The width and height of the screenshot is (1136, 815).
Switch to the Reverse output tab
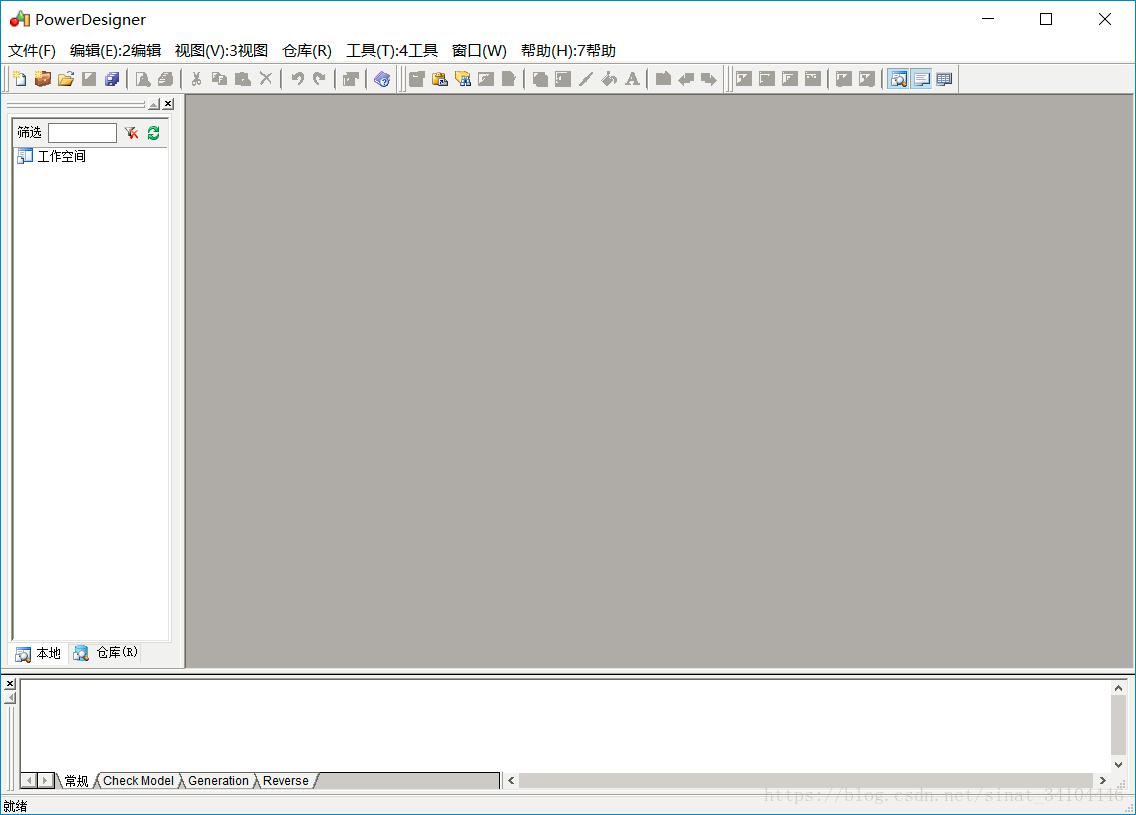click(x=285, y=781)
